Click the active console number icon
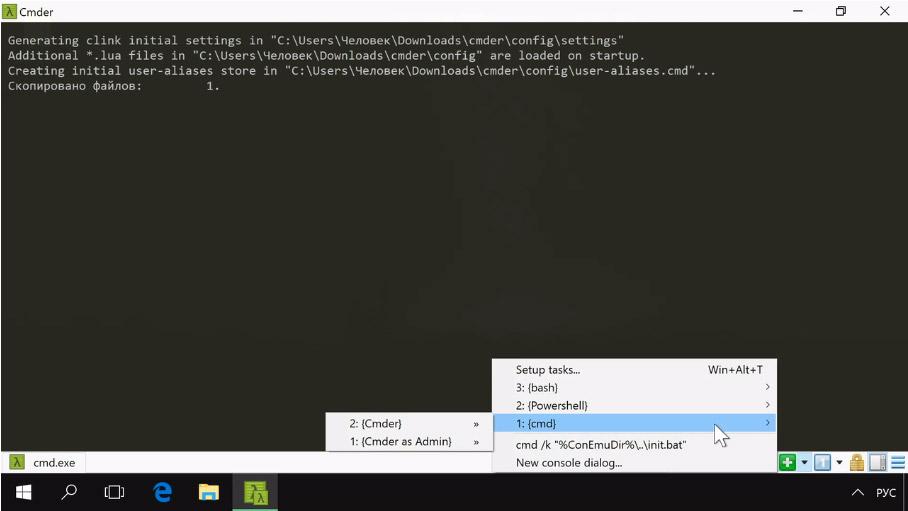Viewport: 908px width, 511px height. (822, 462)
